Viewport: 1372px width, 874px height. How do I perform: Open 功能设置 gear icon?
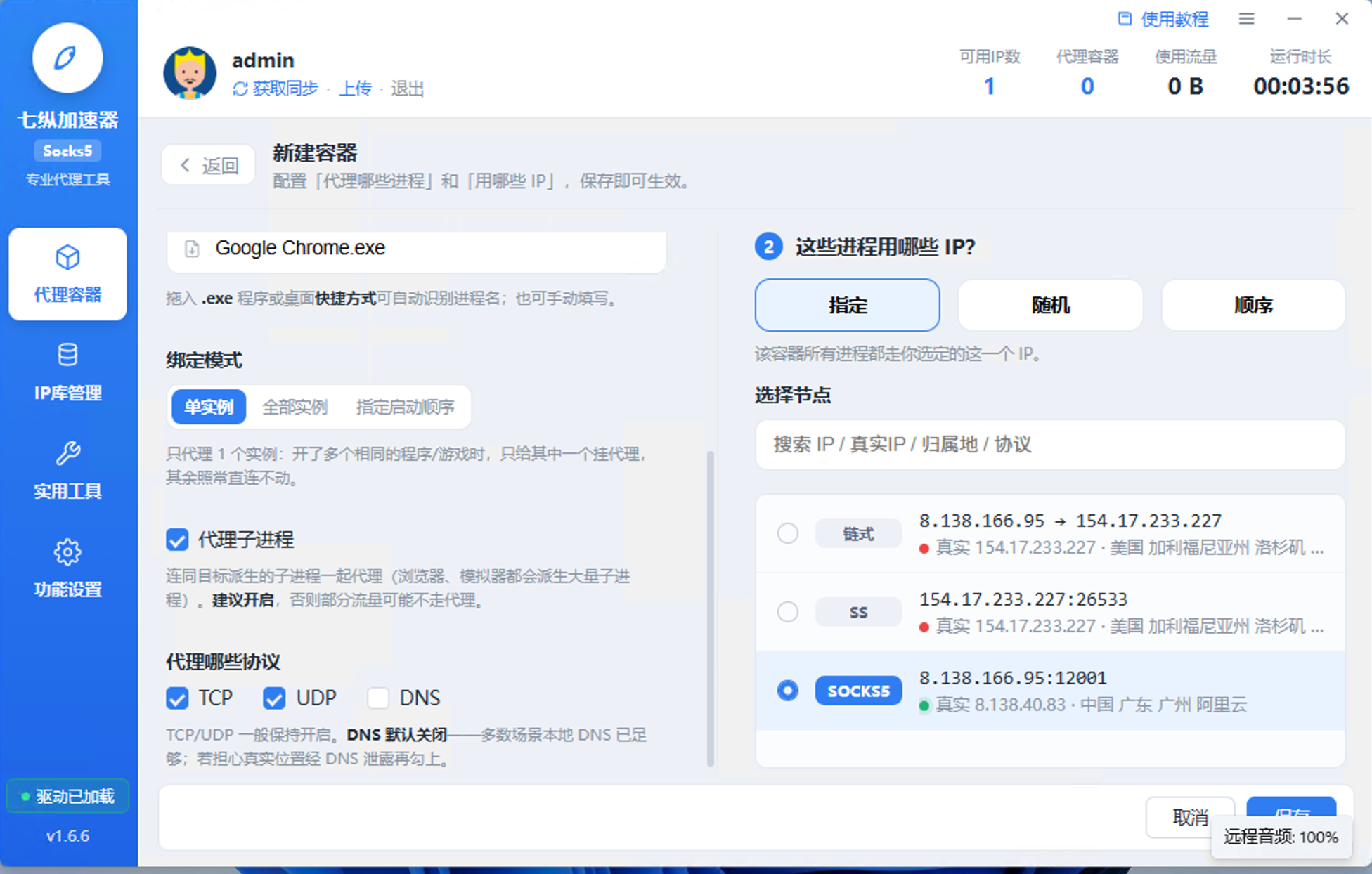click(67, 552)
